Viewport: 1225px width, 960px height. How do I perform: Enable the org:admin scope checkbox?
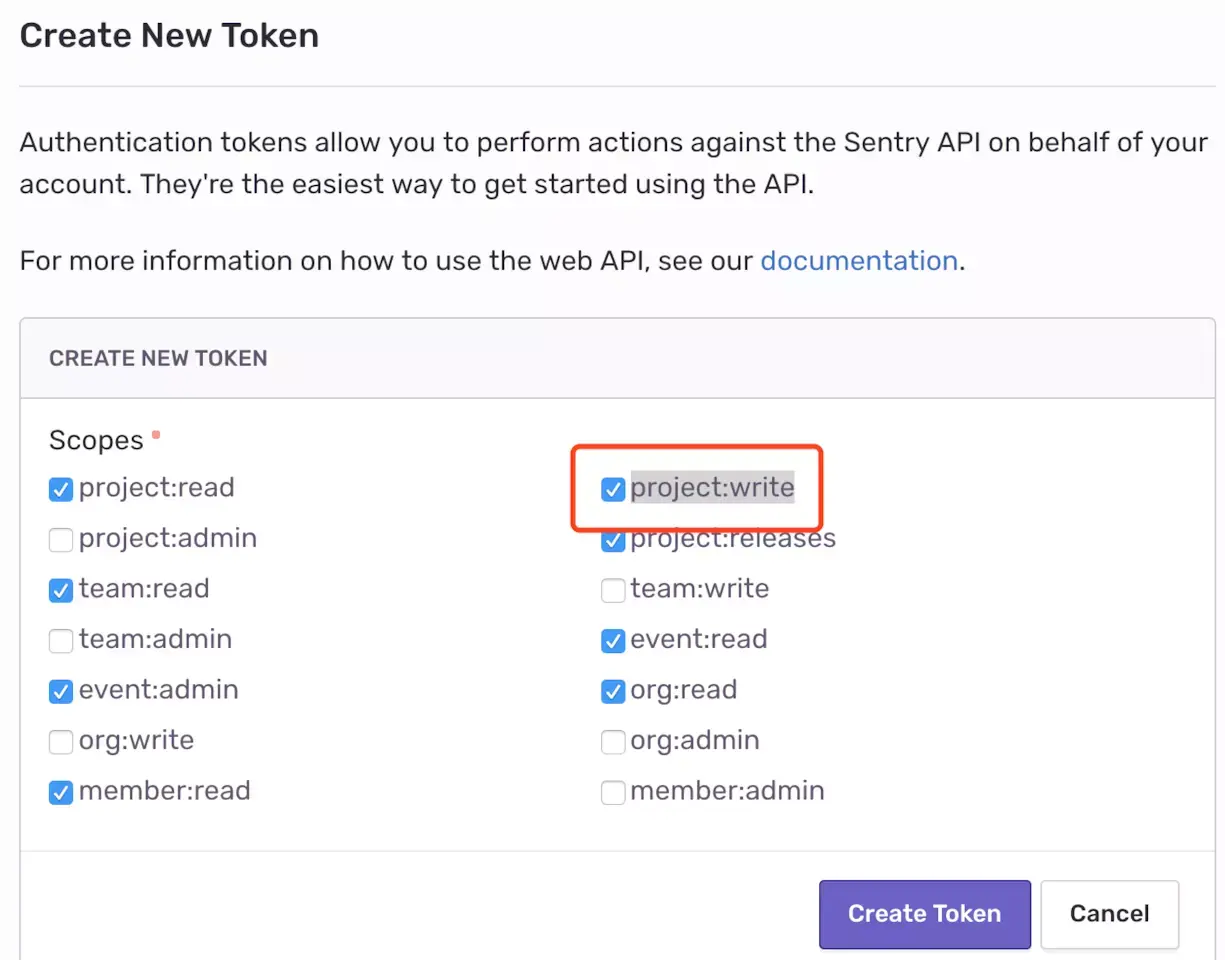click(612, 742)
